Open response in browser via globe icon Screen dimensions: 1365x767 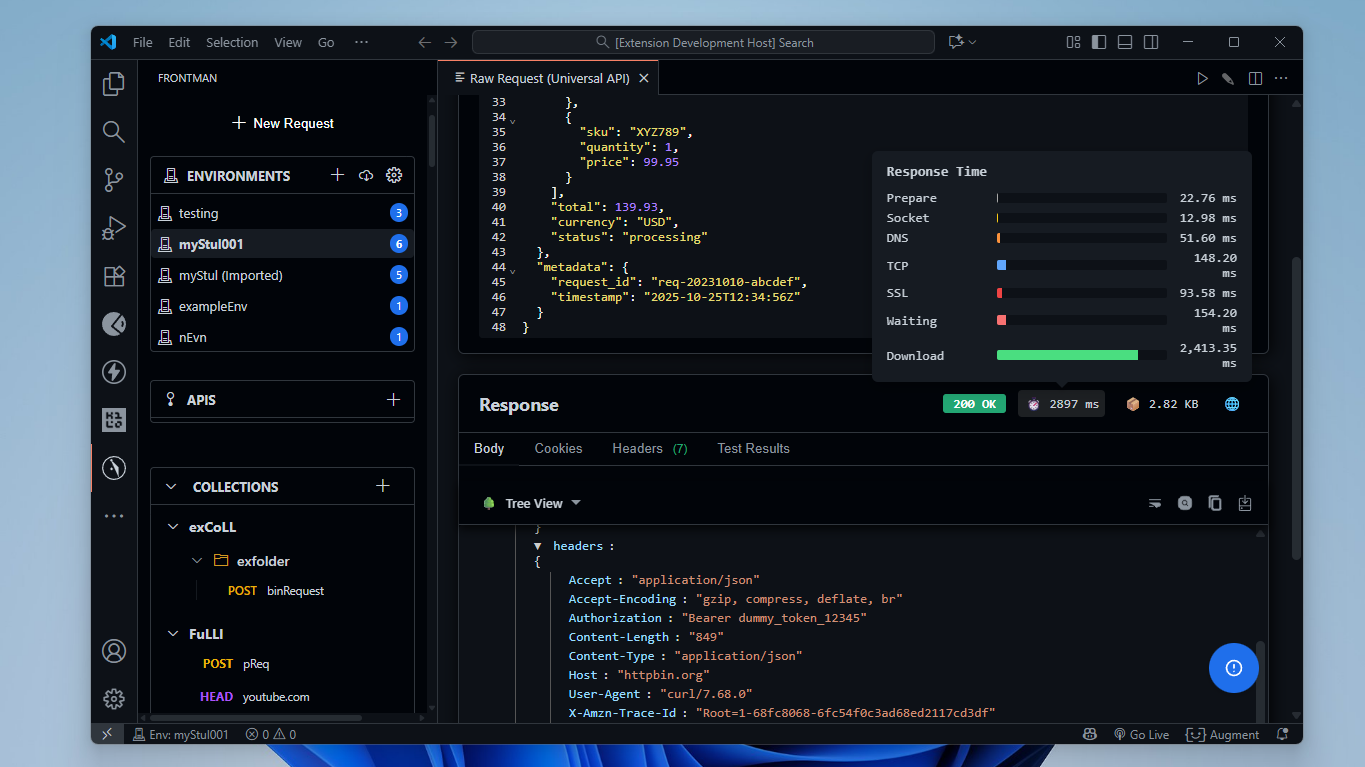tap(1232, 404)
